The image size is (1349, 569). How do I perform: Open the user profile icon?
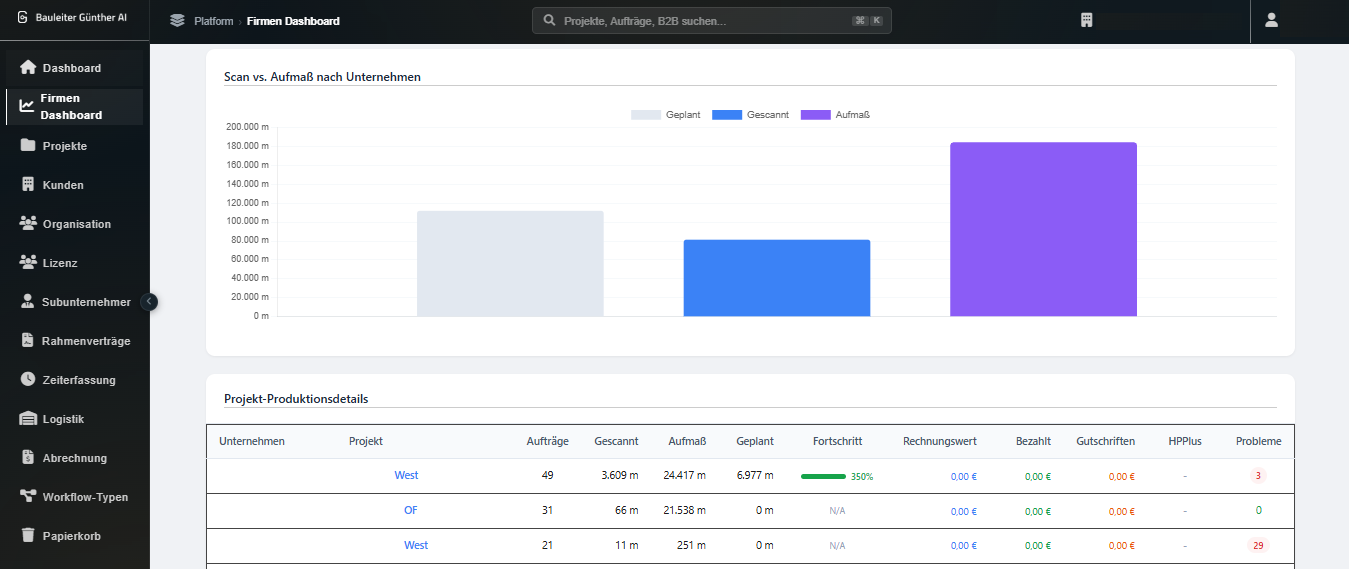(x=1271, y=20)
